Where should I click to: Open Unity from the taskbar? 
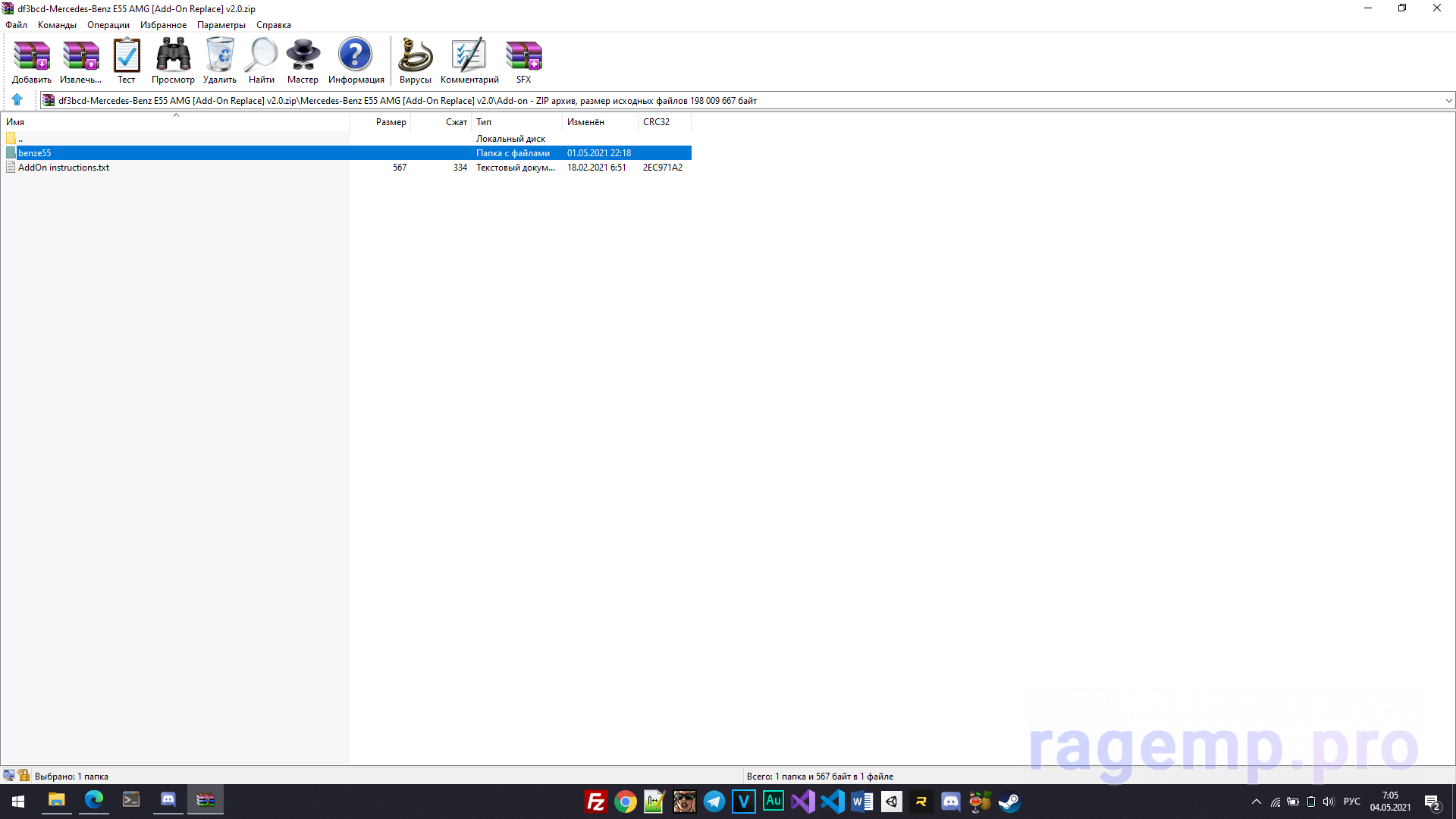pyautogui.click(x=892, y=802)
